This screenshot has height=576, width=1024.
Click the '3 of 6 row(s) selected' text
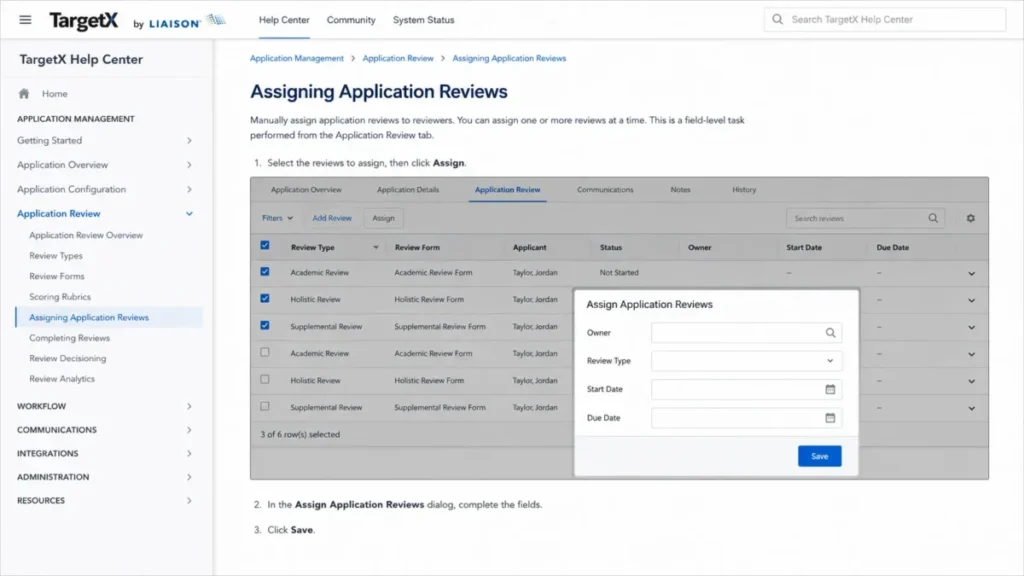click(300, 434)
